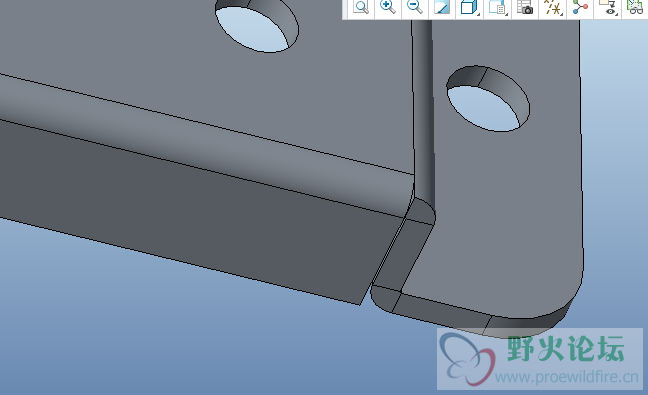Select the Zoom Out tool

click(x=415, y=7)
